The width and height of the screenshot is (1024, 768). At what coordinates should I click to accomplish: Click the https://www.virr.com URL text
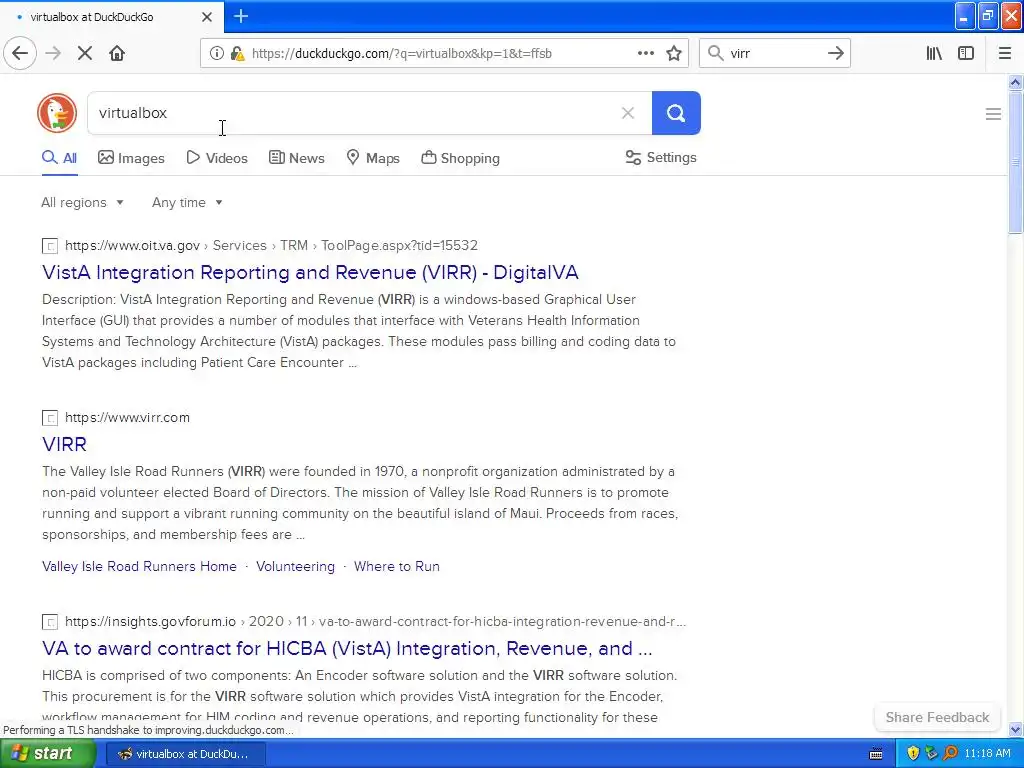[127, 418]
